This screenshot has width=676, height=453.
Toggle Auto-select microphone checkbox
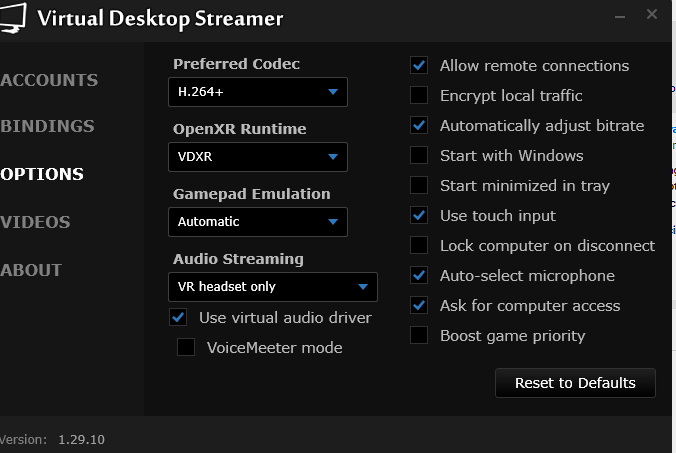coord(419,275)
